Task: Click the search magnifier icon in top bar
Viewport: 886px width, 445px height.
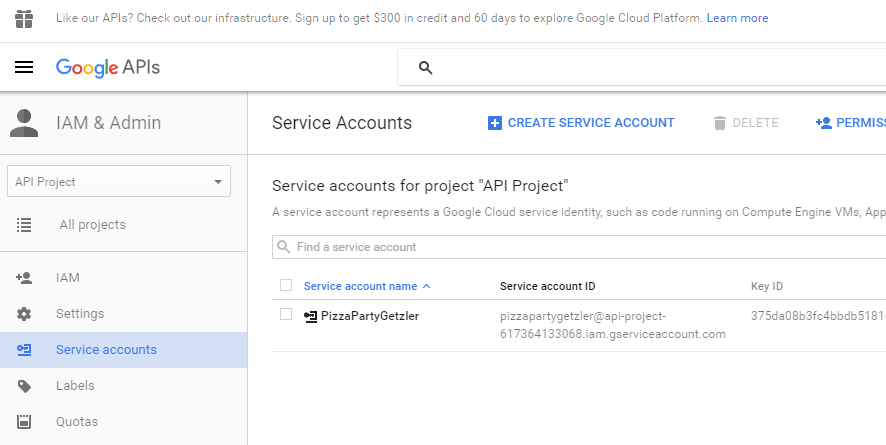Action: [425, 68]
